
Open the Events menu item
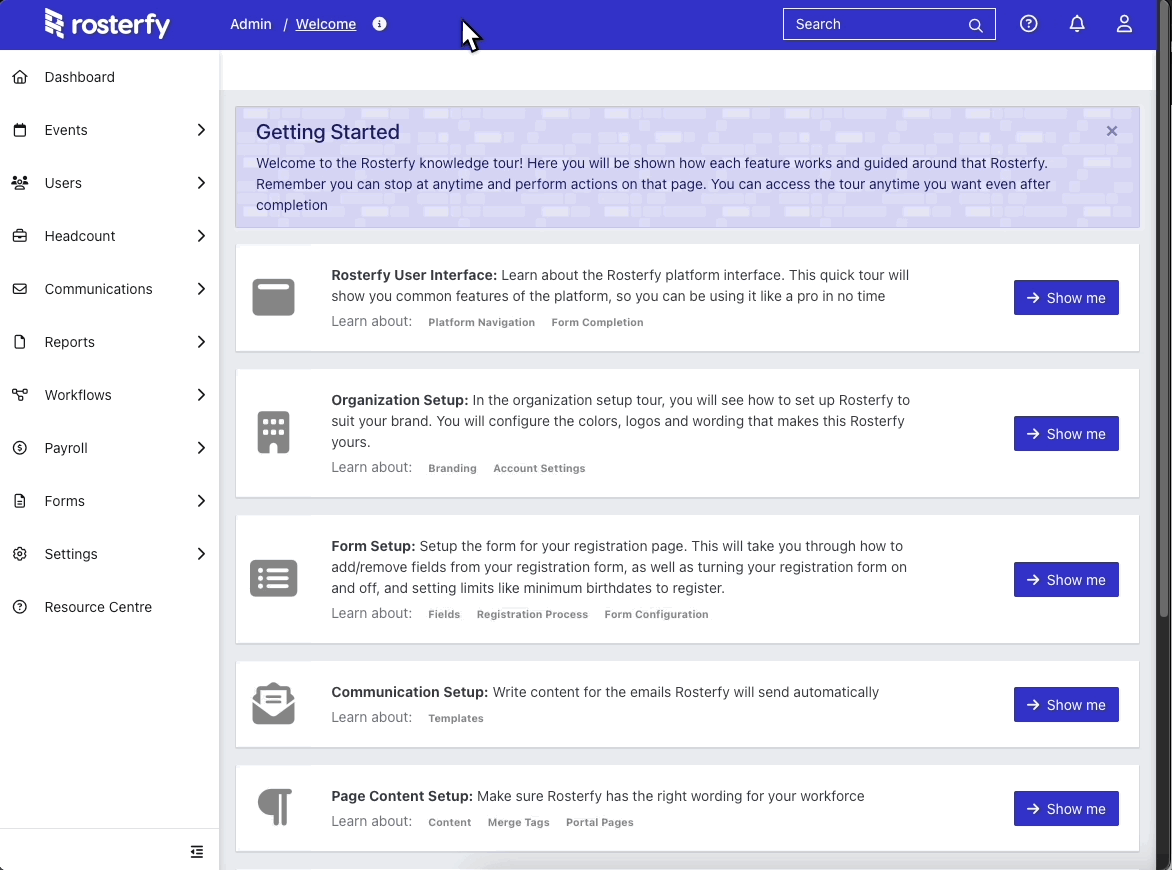109,130
